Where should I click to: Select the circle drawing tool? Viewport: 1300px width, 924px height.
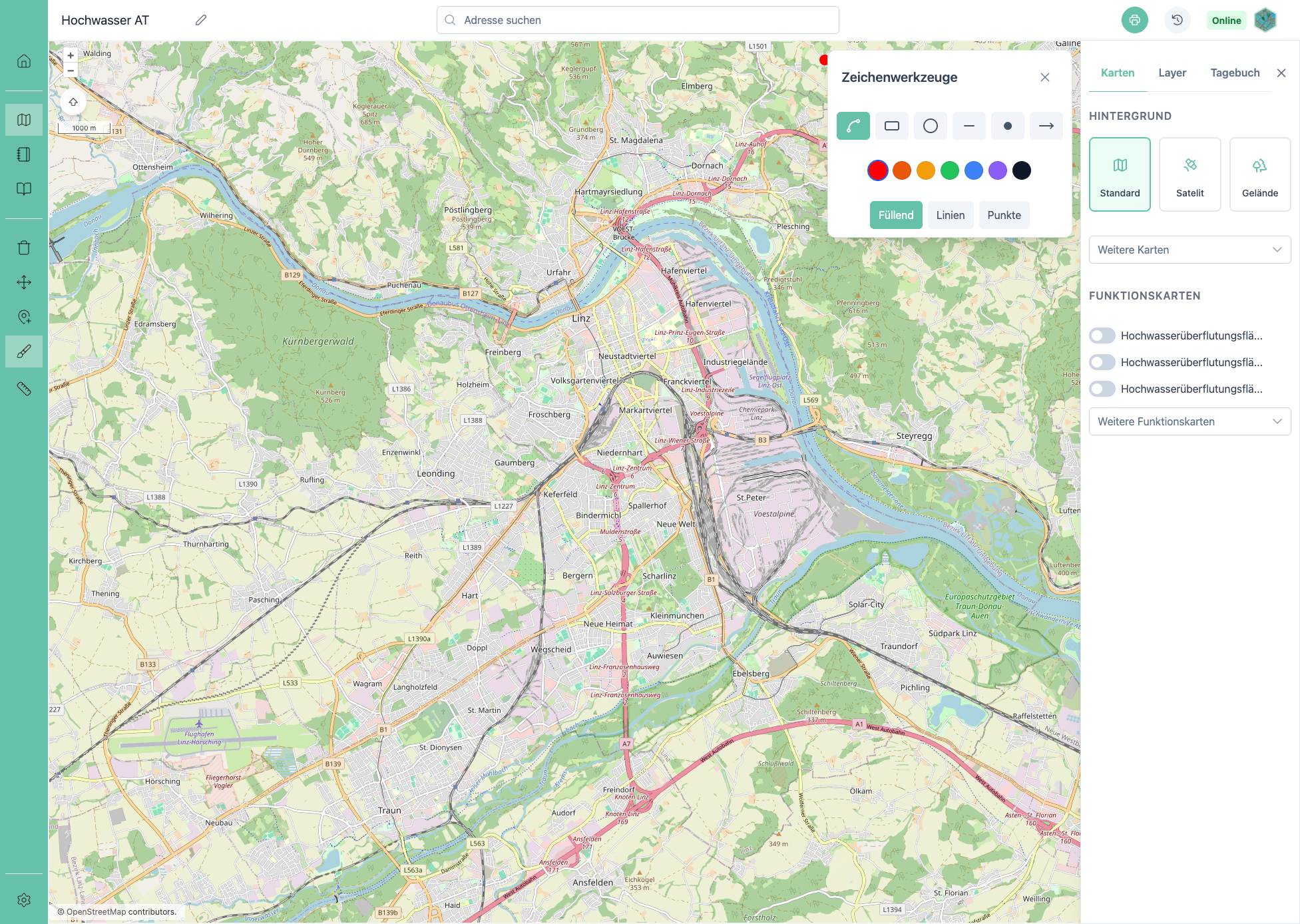930,126
